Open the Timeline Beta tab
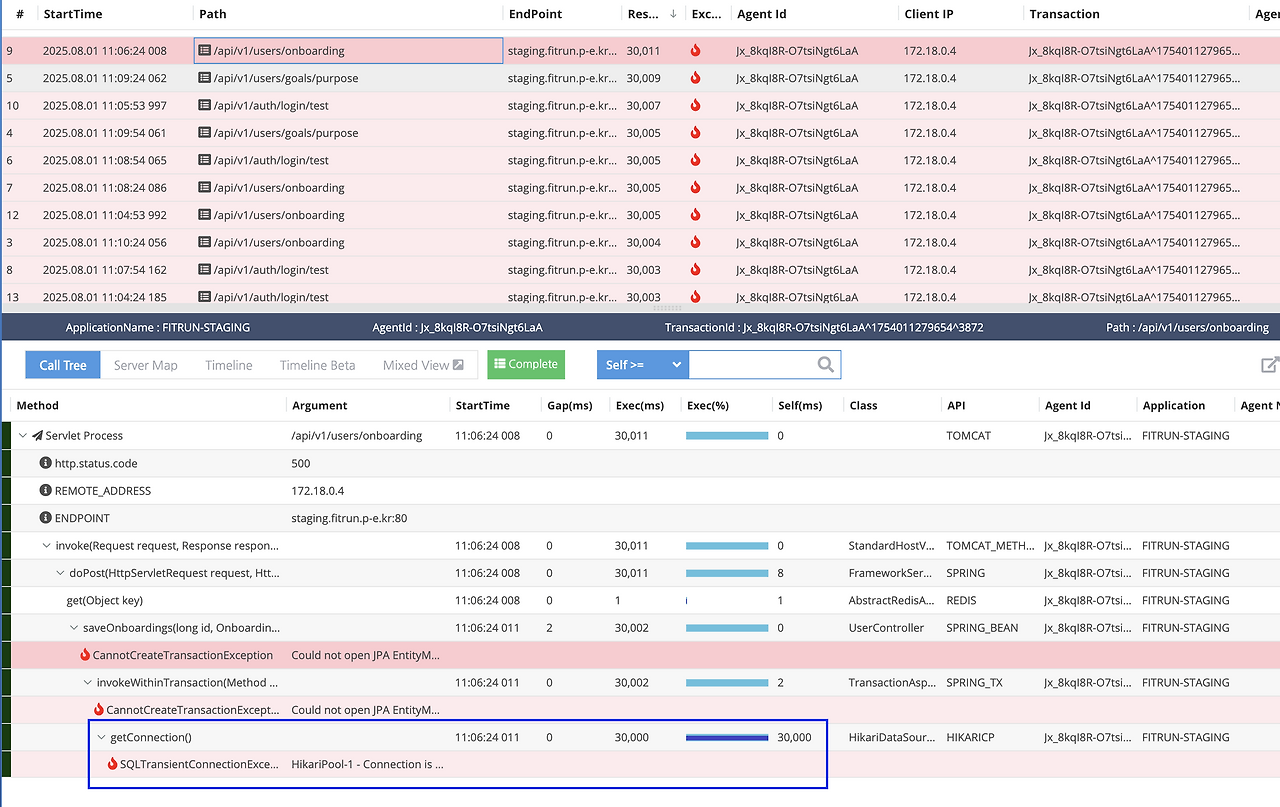The height and width of the screenshot is (807, 1280). coord(318,365)
